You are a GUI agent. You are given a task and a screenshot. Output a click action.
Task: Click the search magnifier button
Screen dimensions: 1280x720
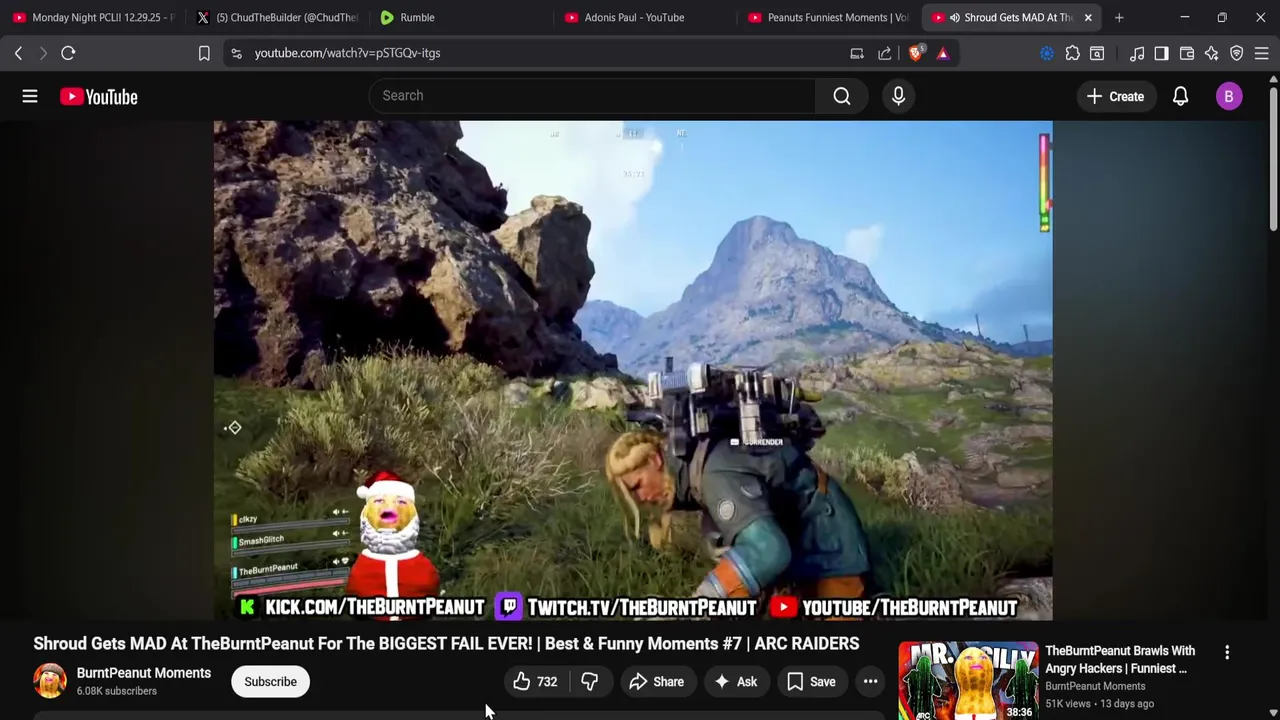click(x=842, y=96)
